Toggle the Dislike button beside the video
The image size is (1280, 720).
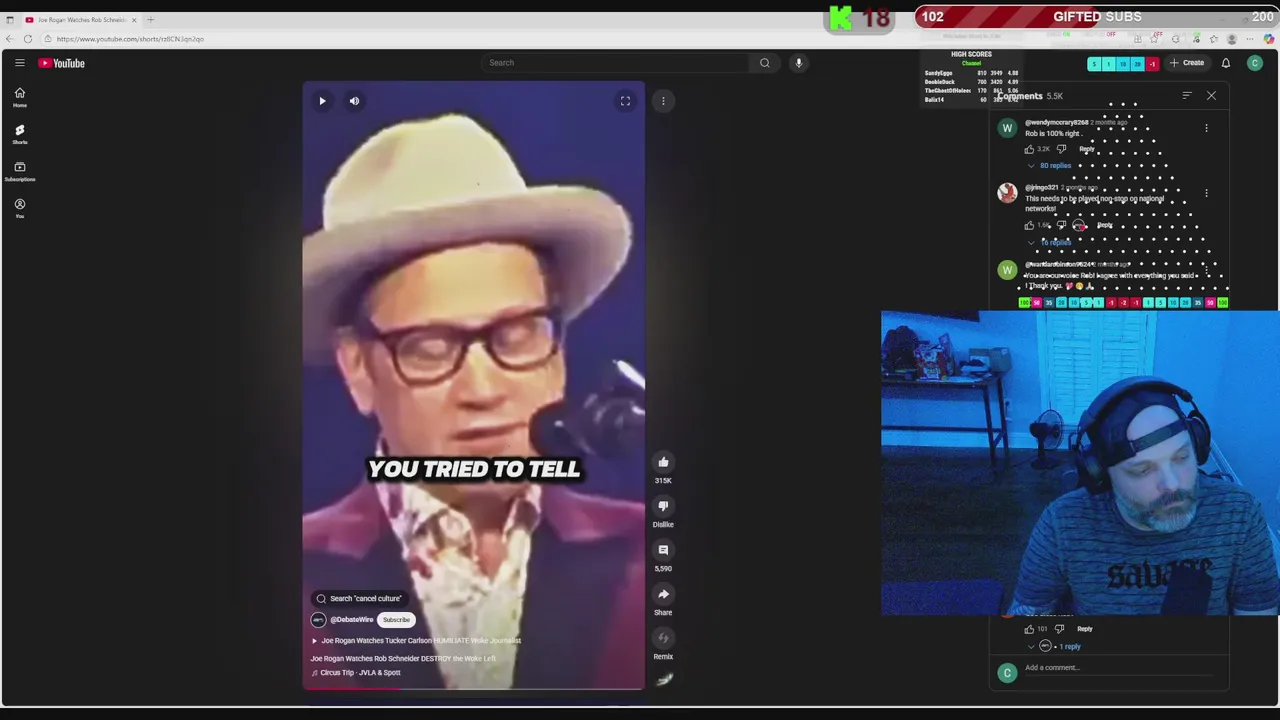pos(663,506)
